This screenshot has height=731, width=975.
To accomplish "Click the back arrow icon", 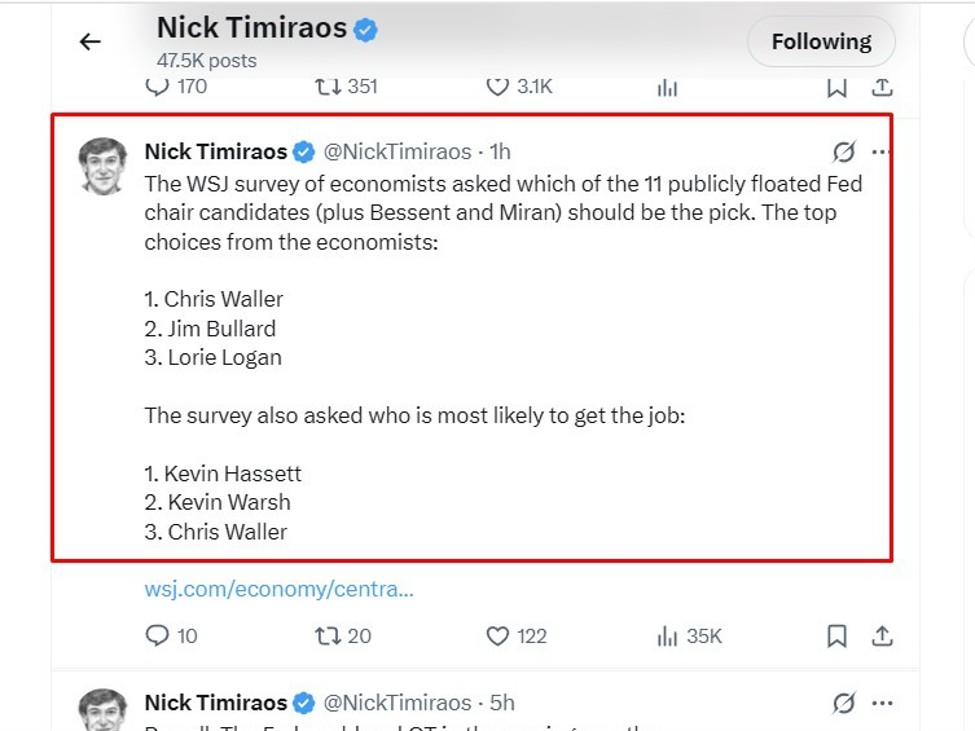I will pos(90,42).
